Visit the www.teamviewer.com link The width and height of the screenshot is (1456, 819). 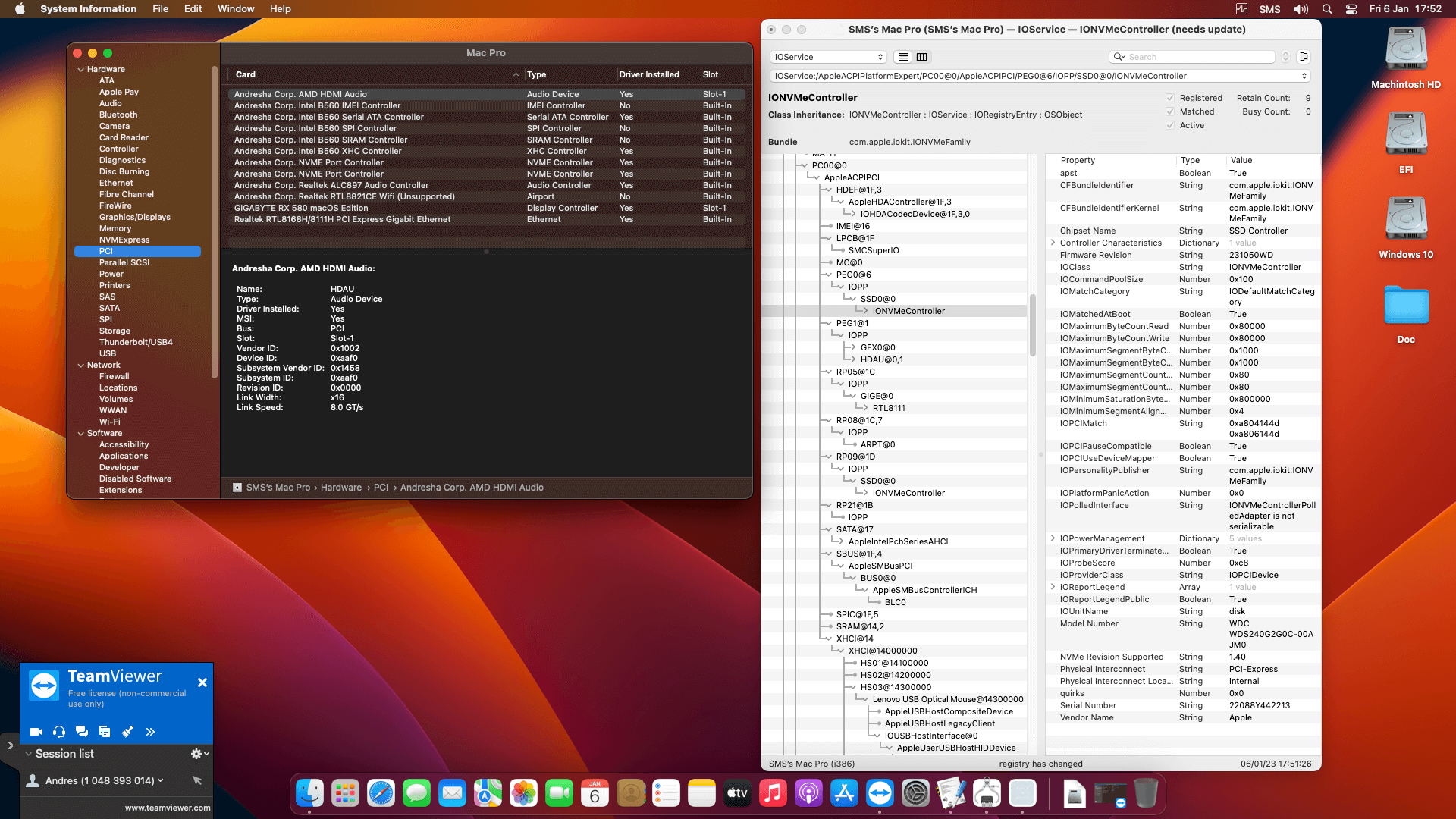[x=168, y=808]
